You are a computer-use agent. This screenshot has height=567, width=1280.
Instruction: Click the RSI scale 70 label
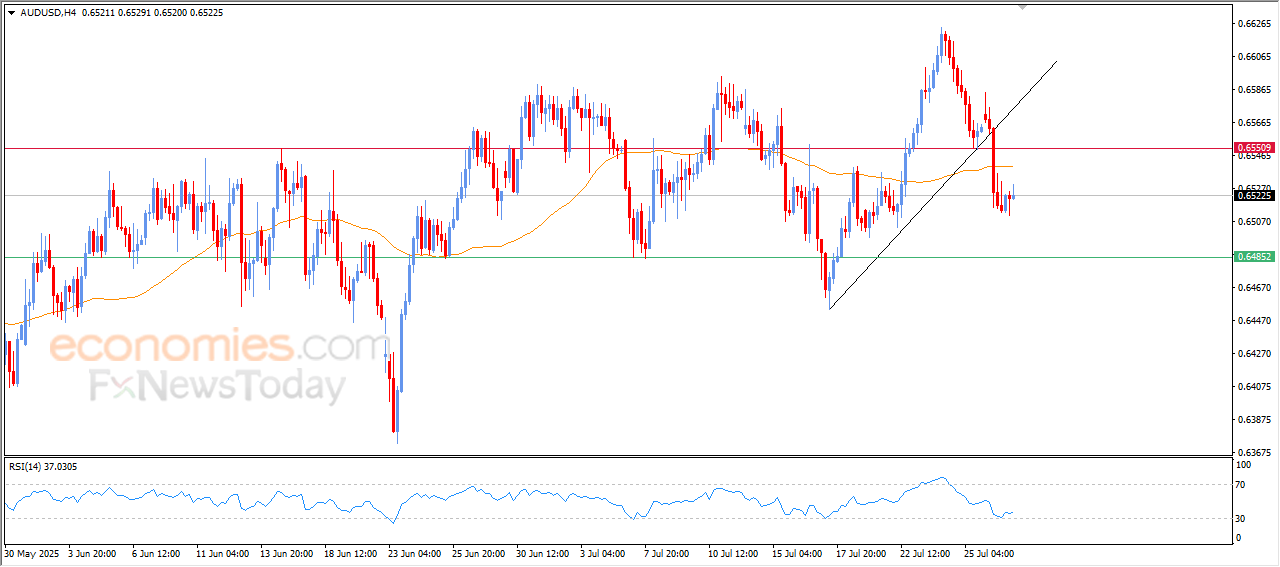click(1241, 485)
